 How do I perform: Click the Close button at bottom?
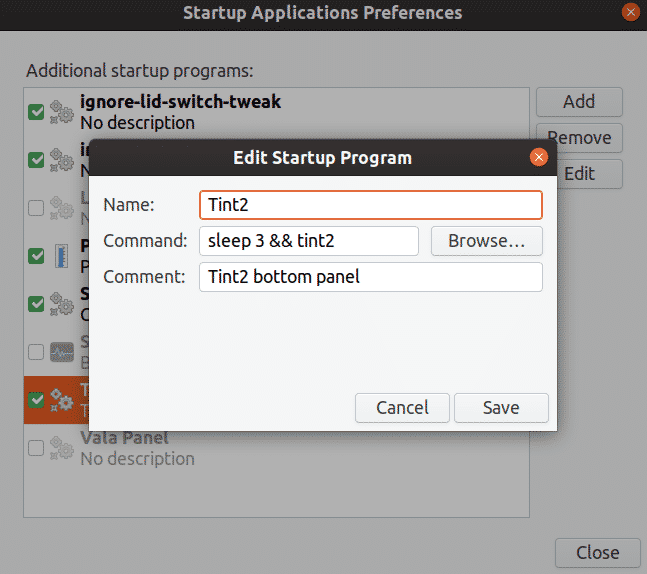tap(596, 552)
